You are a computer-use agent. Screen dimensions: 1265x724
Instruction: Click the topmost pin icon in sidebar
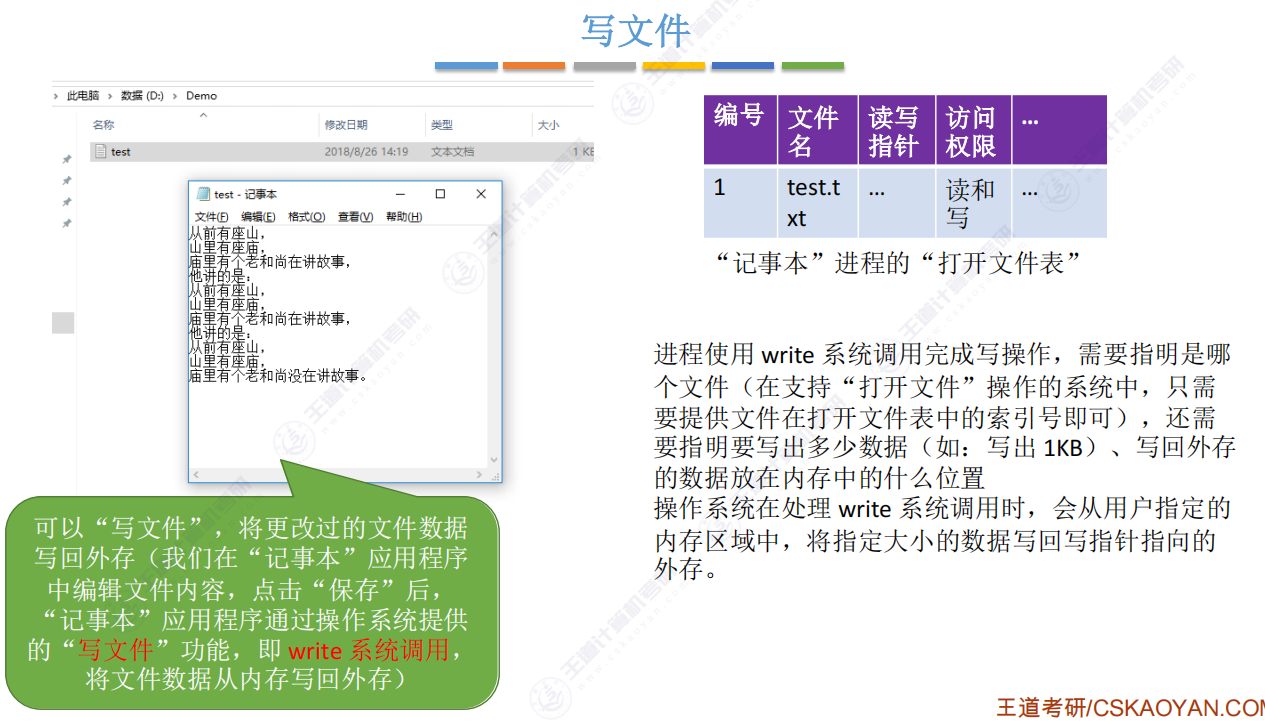tap(67, 159)
